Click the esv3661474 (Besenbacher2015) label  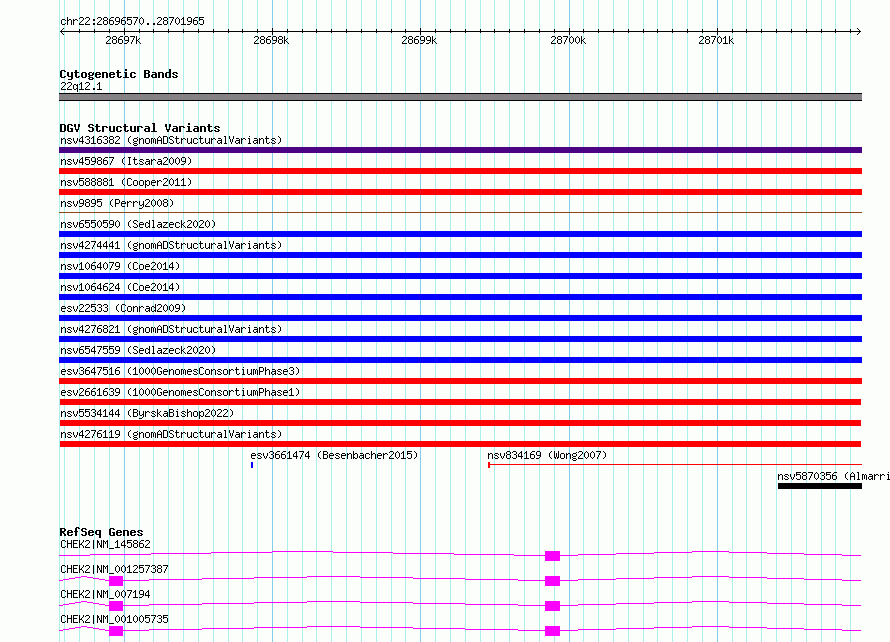click(334, 455)
